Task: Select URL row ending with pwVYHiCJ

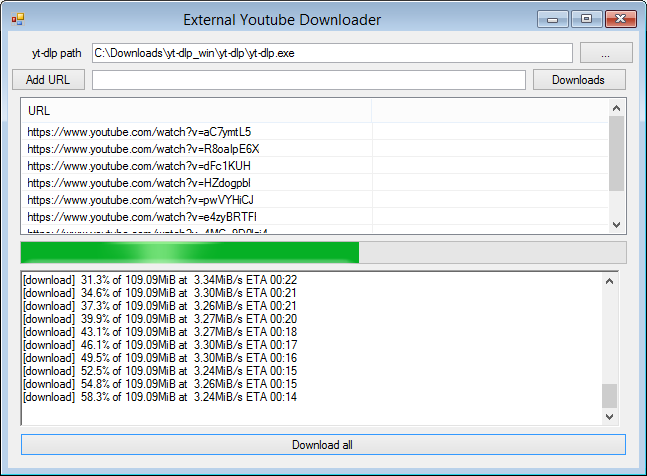Action: click(x=314, y=200)
